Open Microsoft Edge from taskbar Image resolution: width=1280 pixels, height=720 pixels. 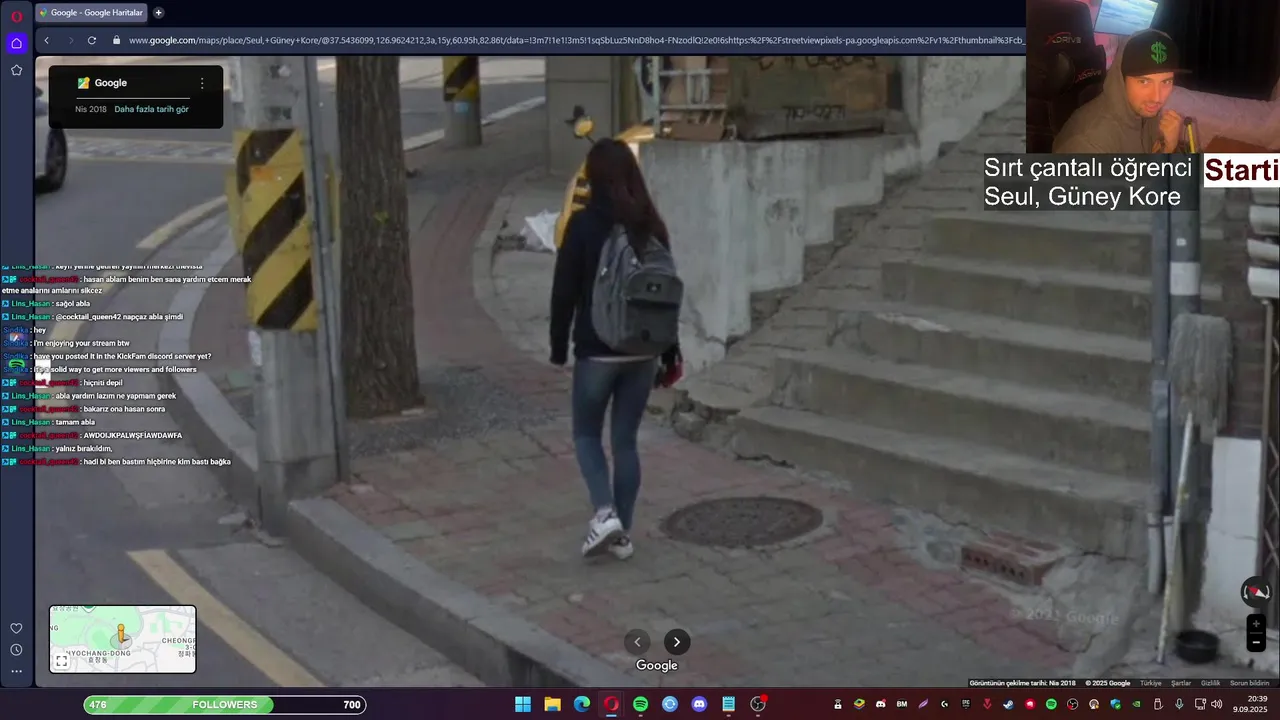[582, 704]
